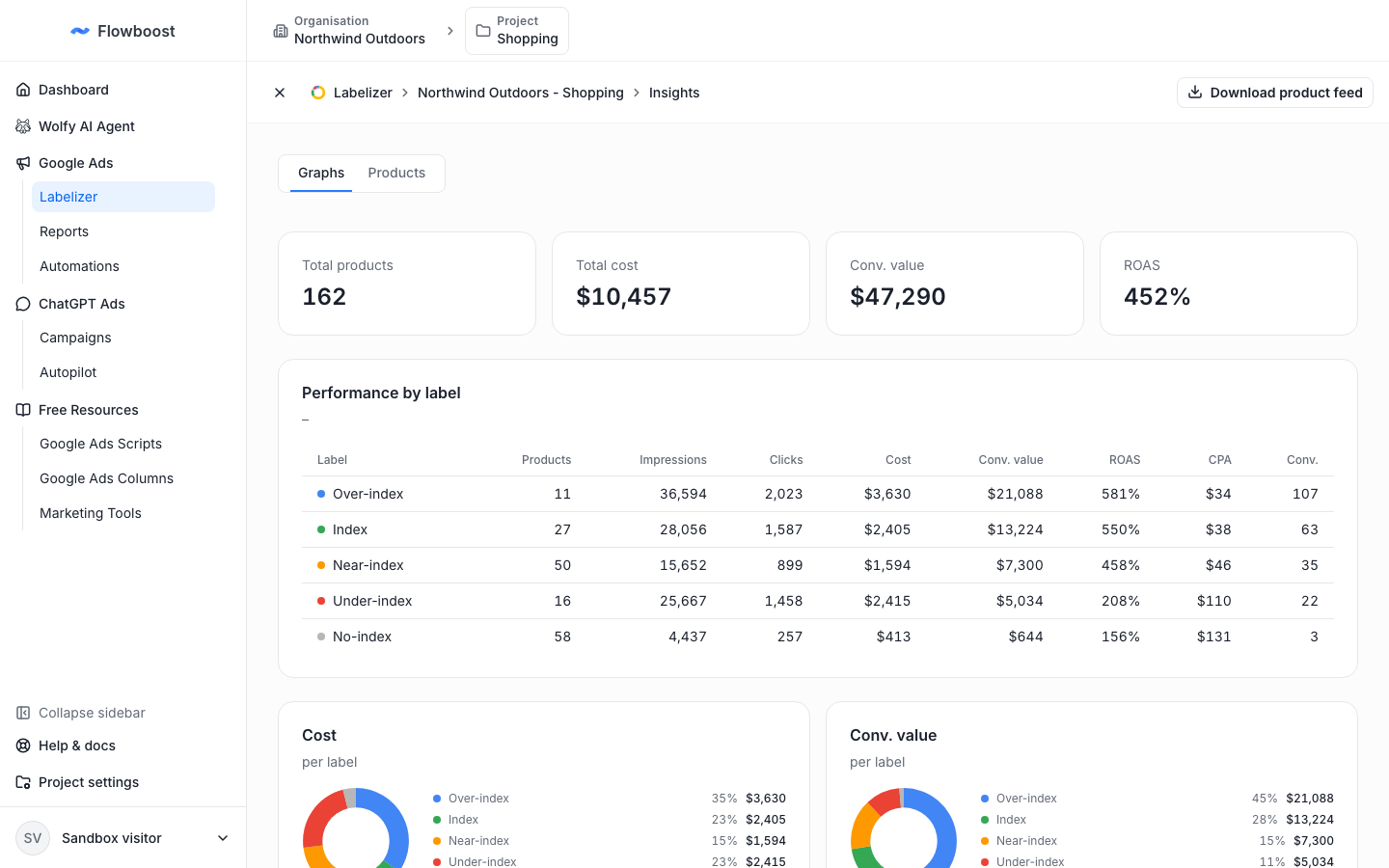Click the Clicks column header
This screenshot has height=868, width=1389.
pos(786,460)
